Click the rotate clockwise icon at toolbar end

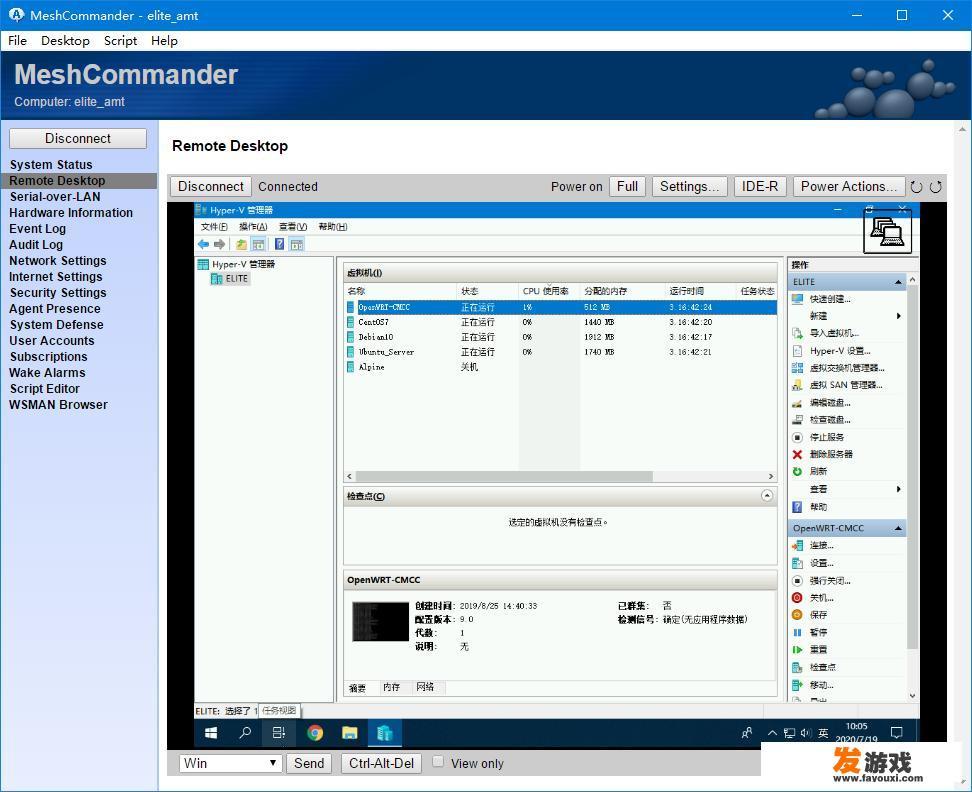pyautogui.click(x=936, y=187)
